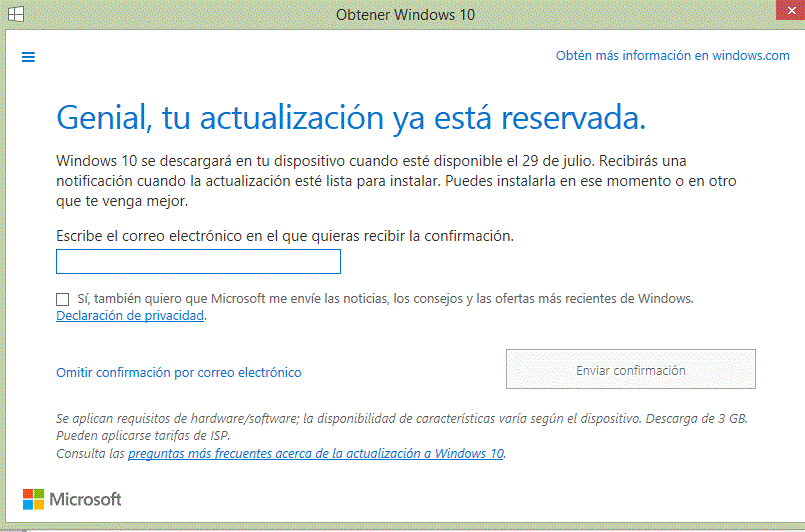The width and height of the screenshot is (805, 532).
Task: Click the 'Enviar confirmación' button
Action: (x=630, y=369)
